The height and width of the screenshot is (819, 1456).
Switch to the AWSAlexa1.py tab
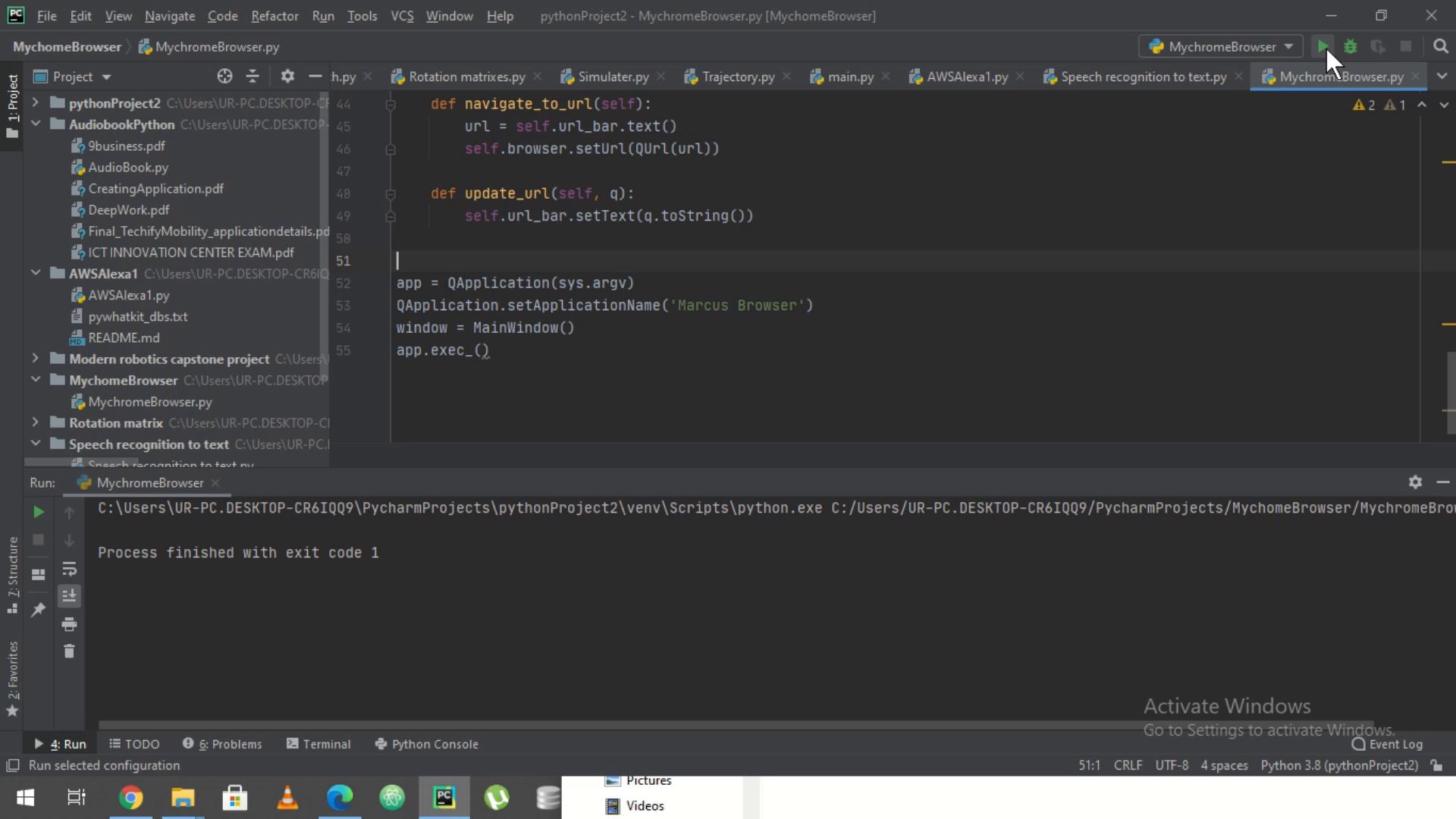click(x=967, y=77)
